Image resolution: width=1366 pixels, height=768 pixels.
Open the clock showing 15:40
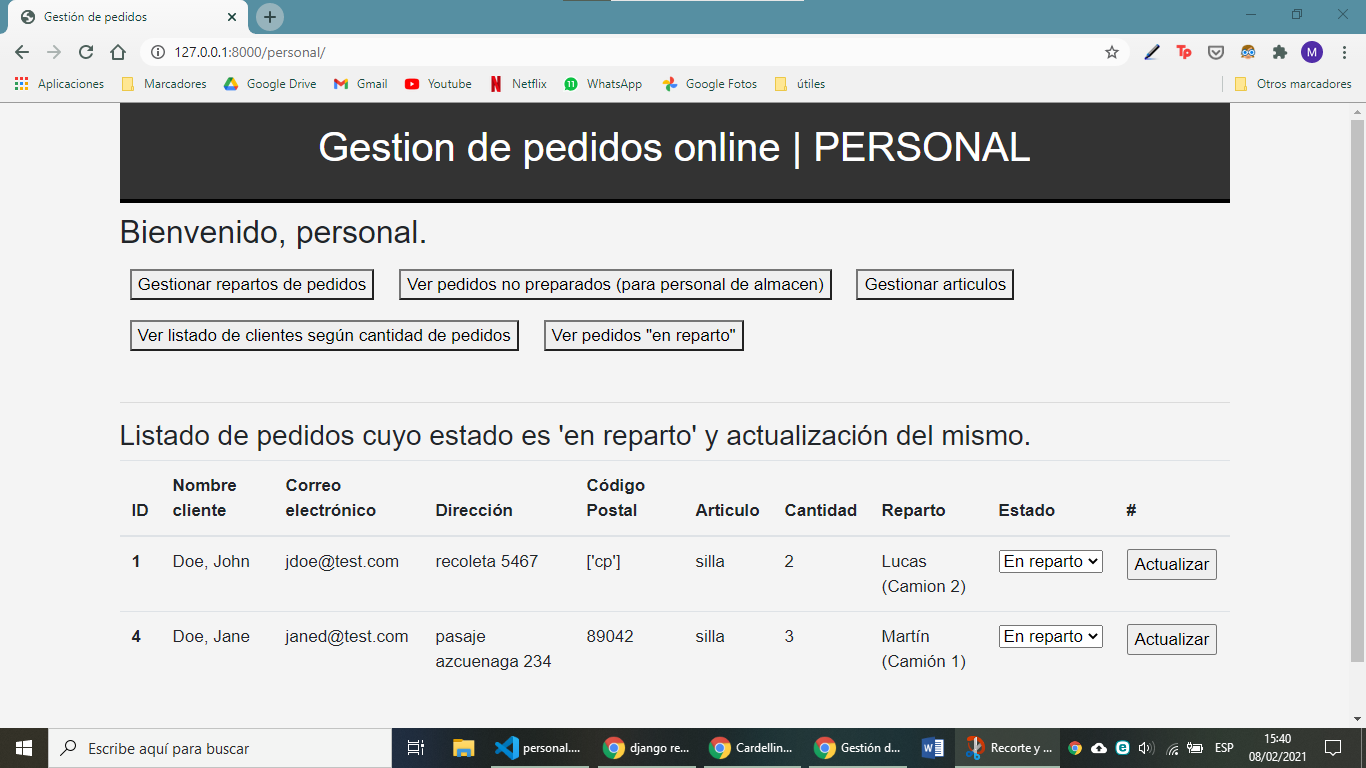pos(1278,748)
